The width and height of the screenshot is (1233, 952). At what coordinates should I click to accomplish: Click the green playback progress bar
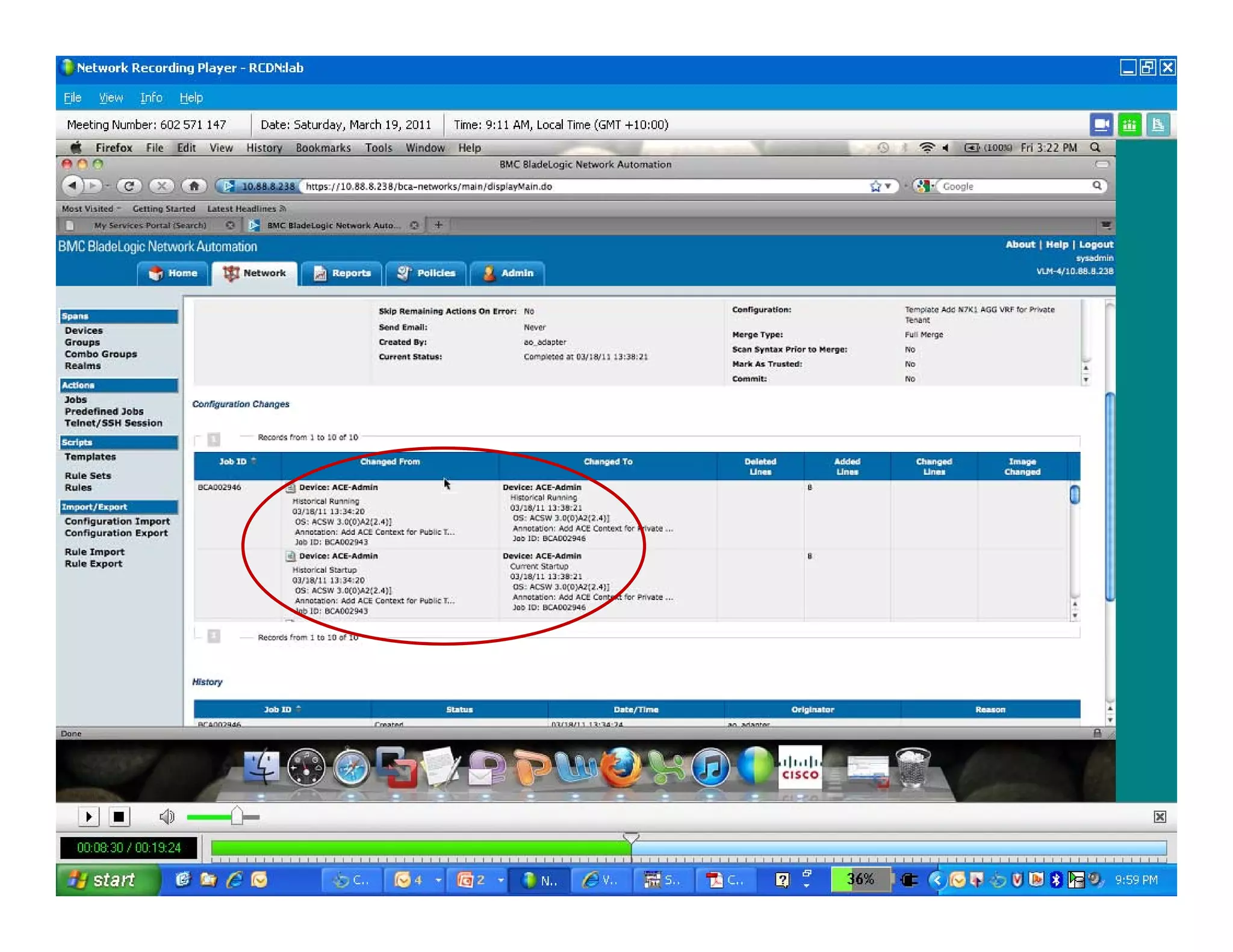click(x=421, y=848)
